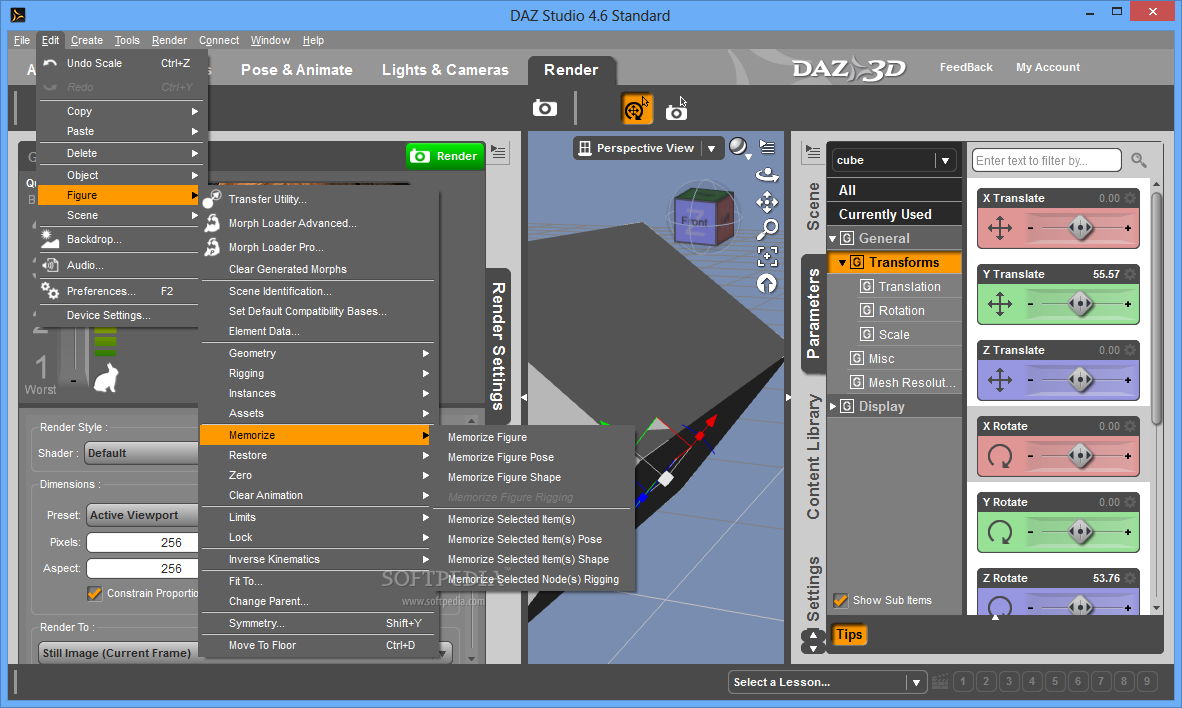Click the X Translate slider handle

[x=1080, y=228]
